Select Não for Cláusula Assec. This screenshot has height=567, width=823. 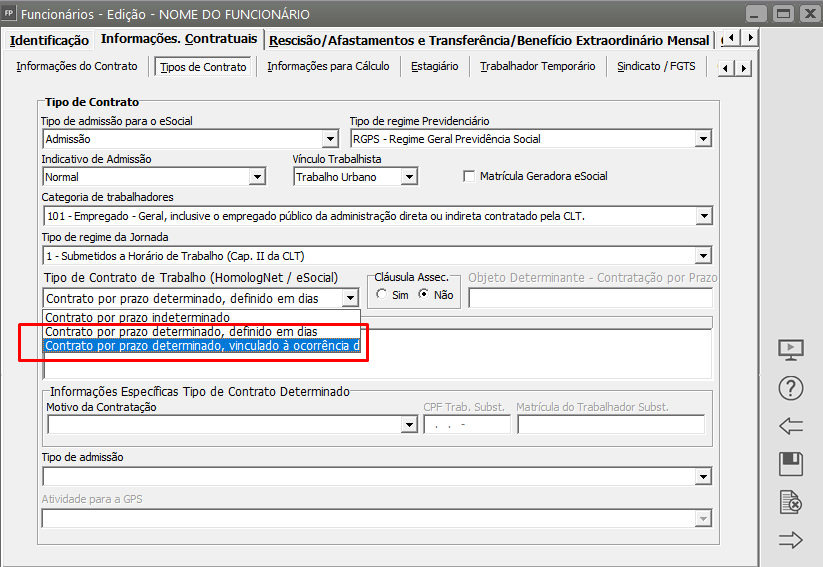(424, 295)
